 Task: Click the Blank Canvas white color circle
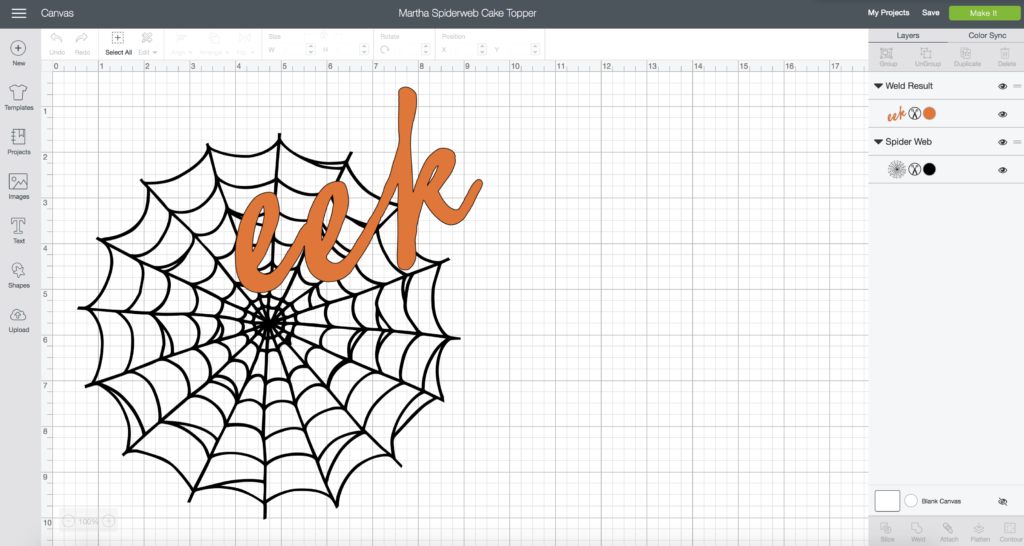[911, 501]
